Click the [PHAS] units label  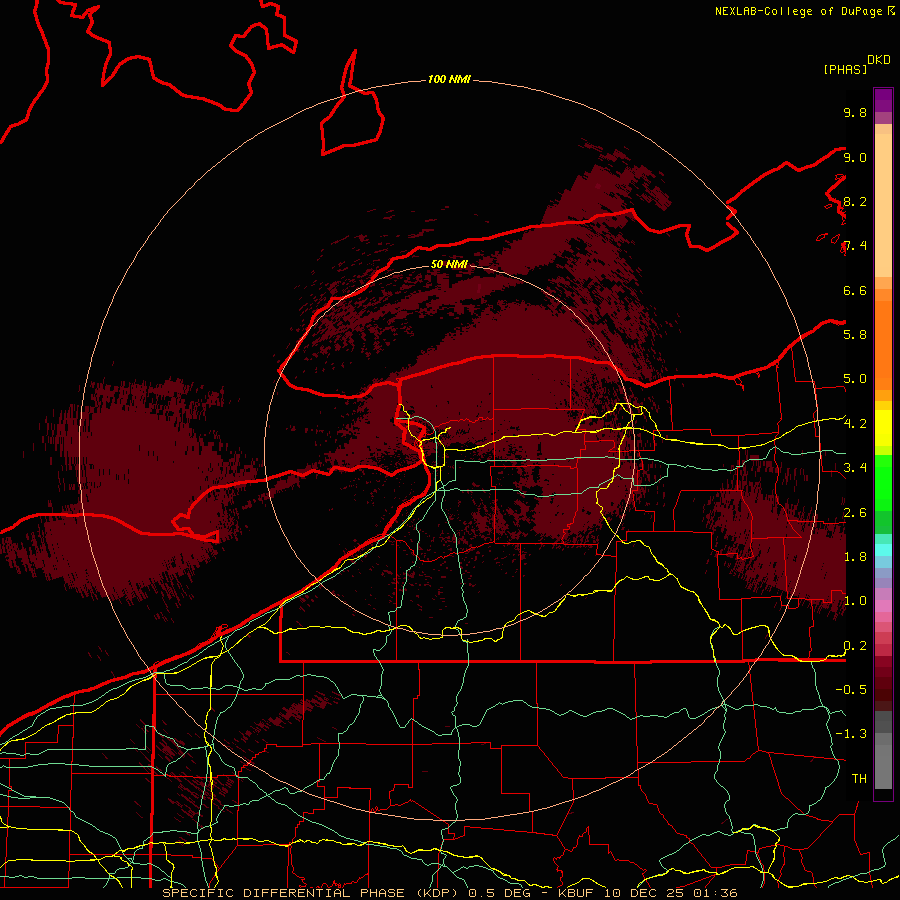click(x=845, y=69)
